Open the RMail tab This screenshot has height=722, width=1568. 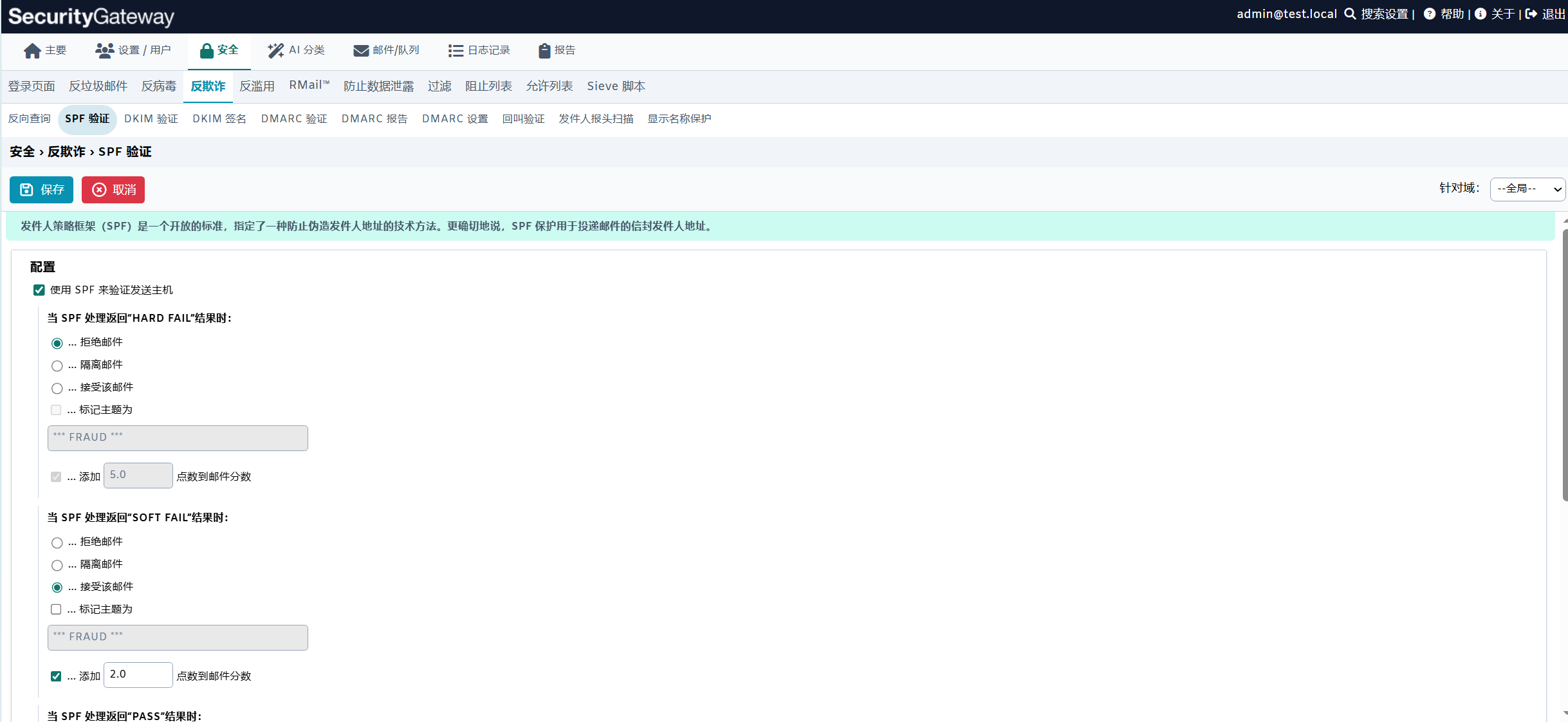point(309,86)
